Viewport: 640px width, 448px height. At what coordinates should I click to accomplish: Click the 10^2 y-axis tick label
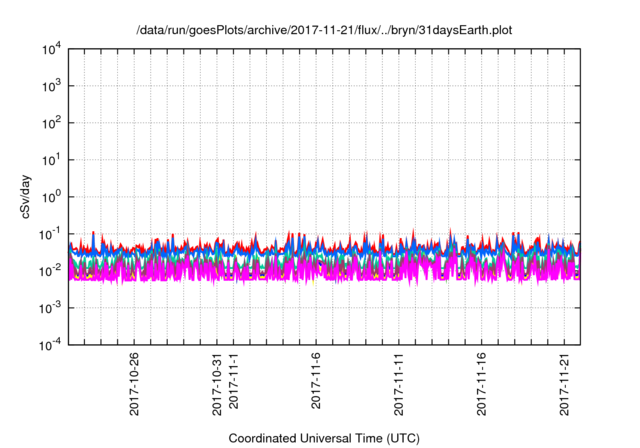click(x=52, y=124)
